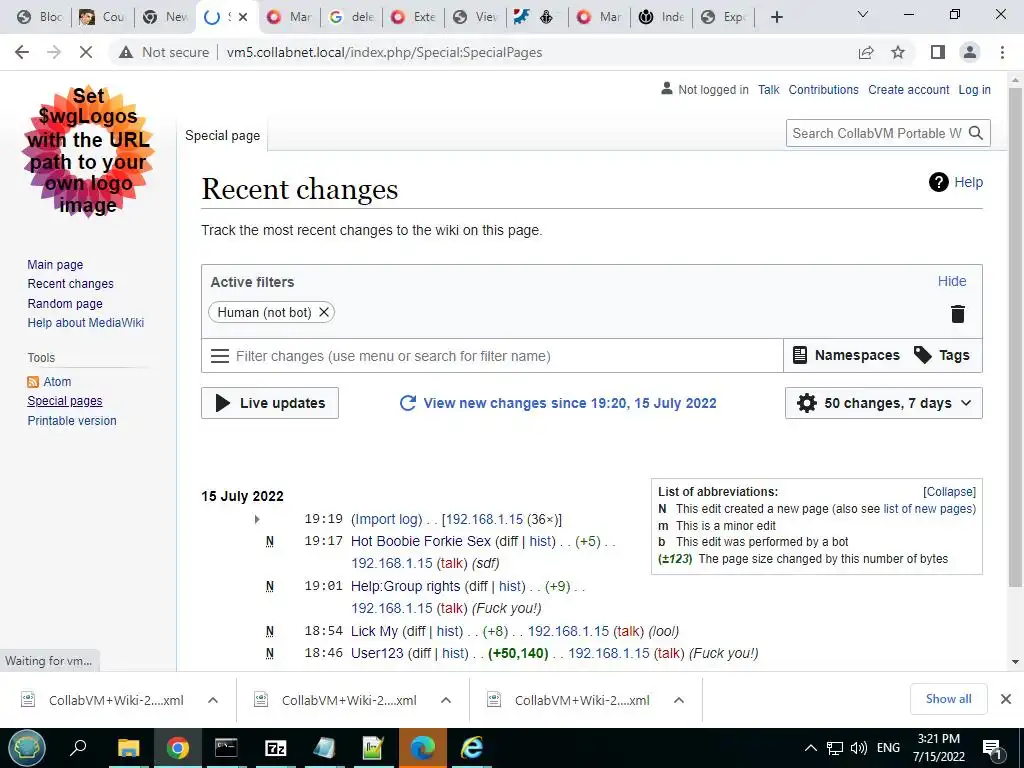Close the currently loading browser tab
This screenshot has height=768, width=1024.
click(243, 17)
